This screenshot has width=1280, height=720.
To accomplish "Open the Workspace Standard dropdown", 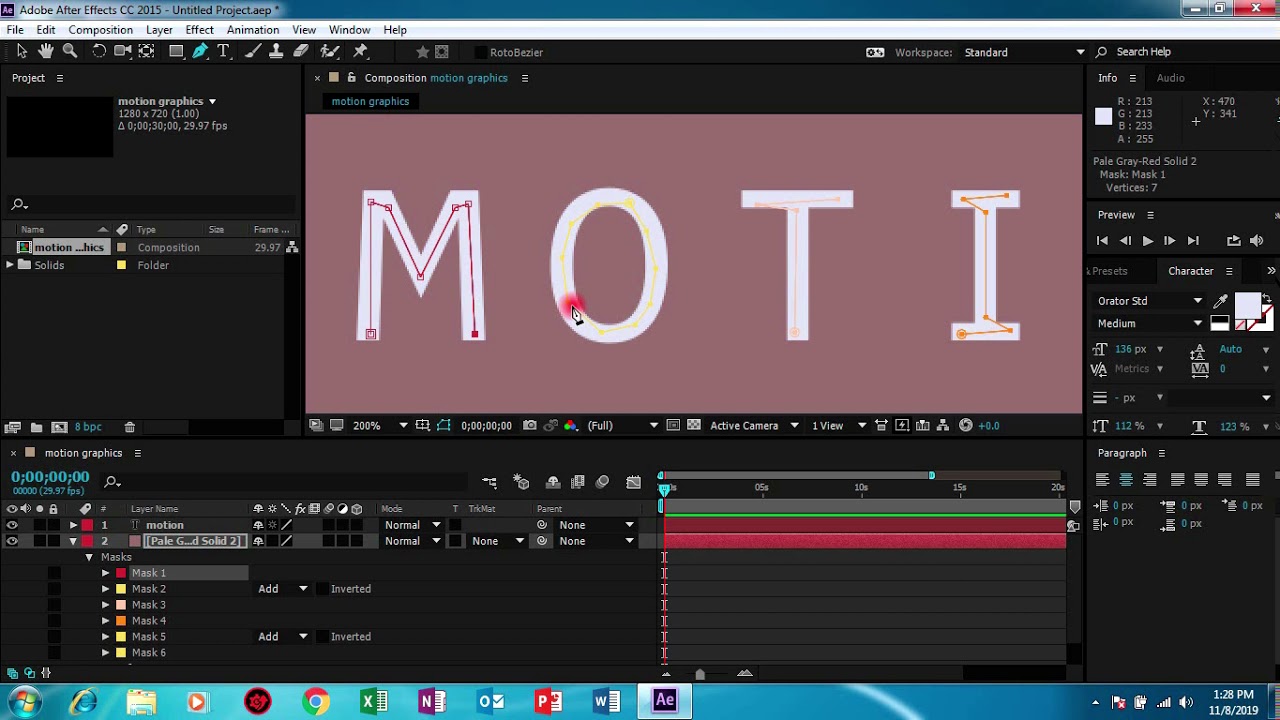I will (1024, 52).
